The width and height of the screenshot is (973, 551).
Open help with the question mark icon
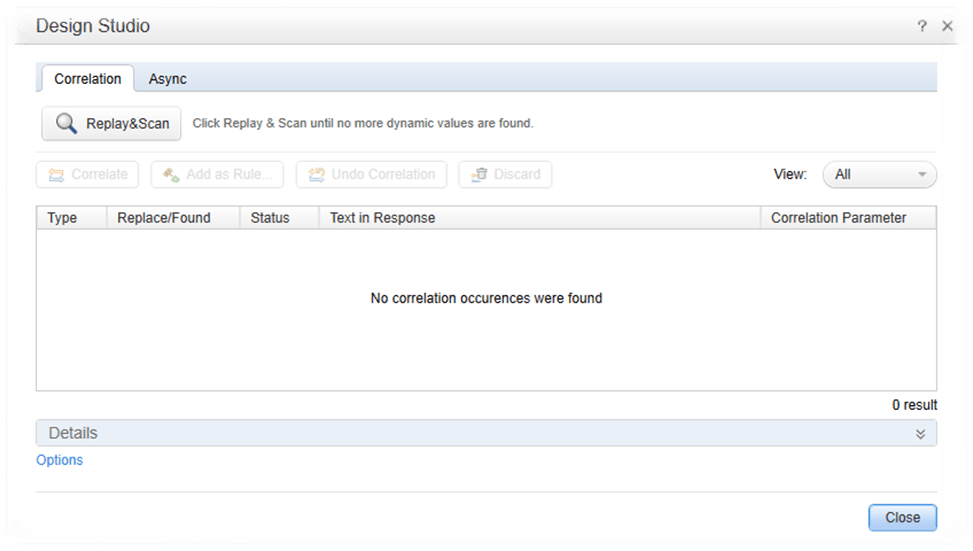tap(922, 26)
